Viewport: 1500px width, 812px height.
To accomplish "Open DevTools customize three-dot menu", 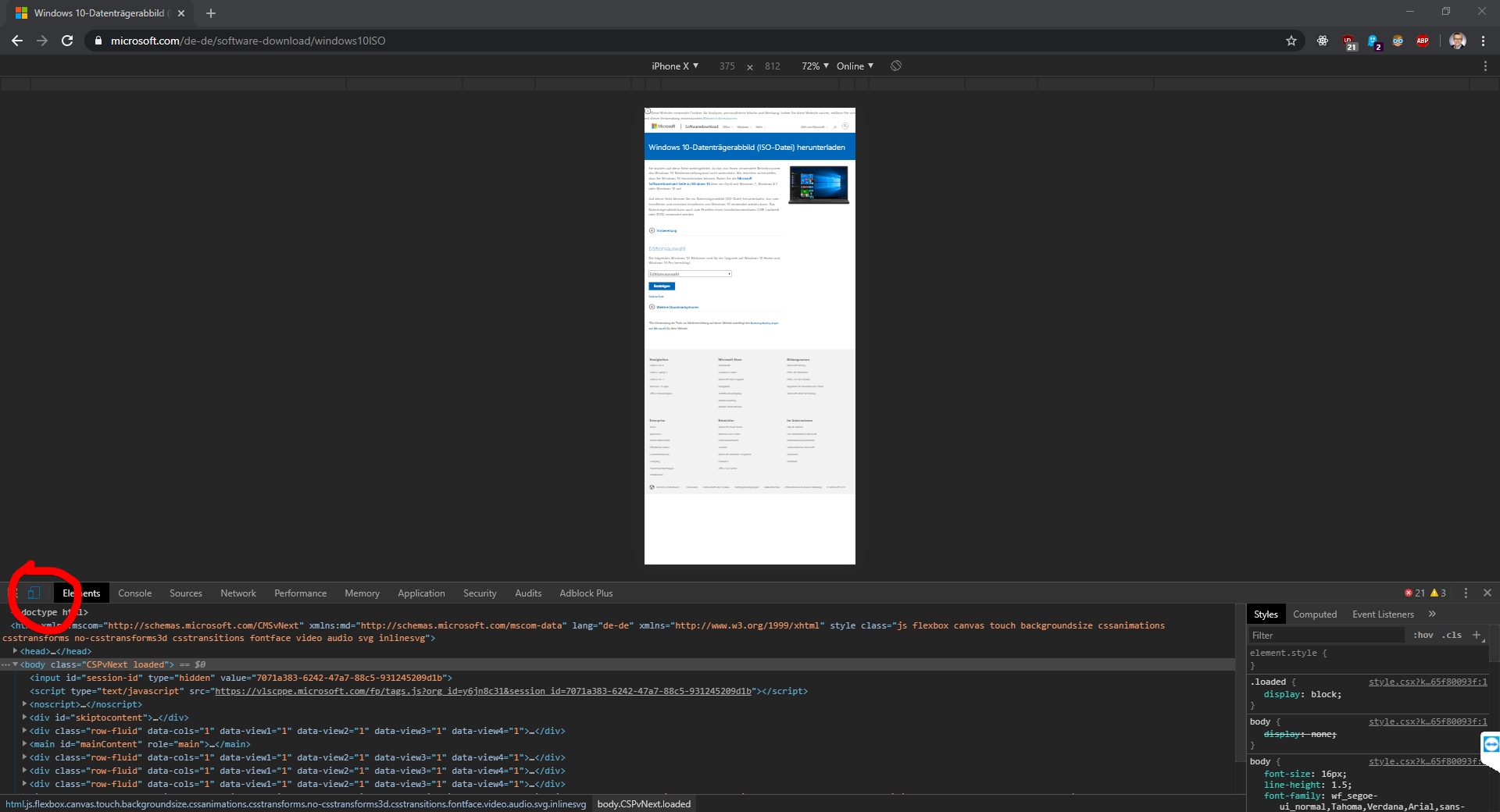I will (1466, 593).
